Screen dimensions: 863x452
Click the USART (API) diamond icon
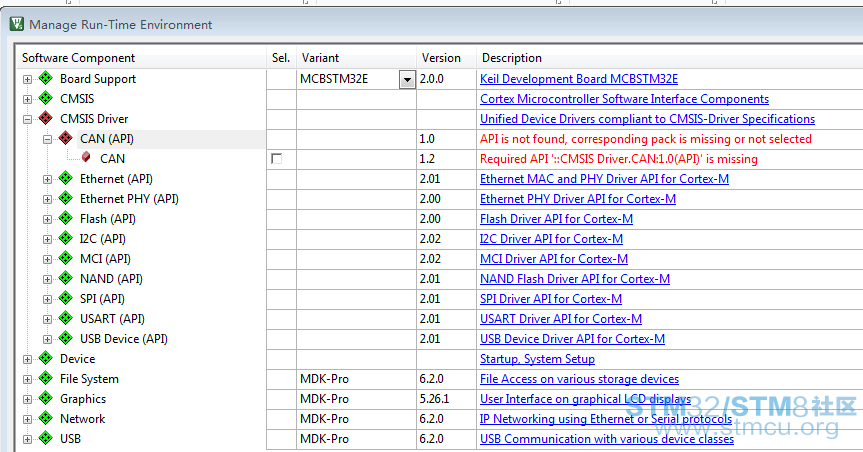coord(65,318)
